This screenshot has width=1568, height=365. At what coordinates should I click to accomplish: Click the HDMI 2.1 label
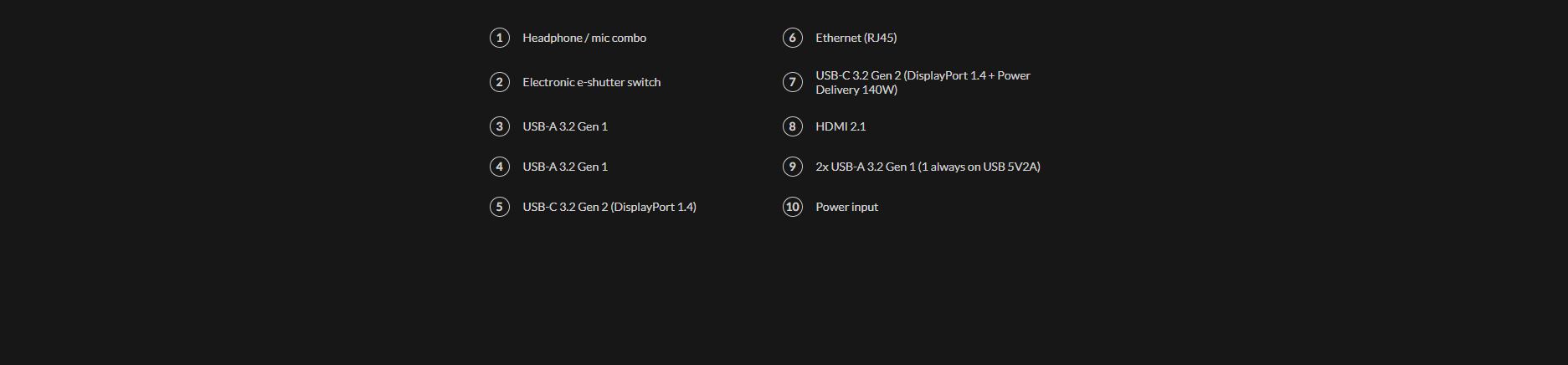point(841,126)
